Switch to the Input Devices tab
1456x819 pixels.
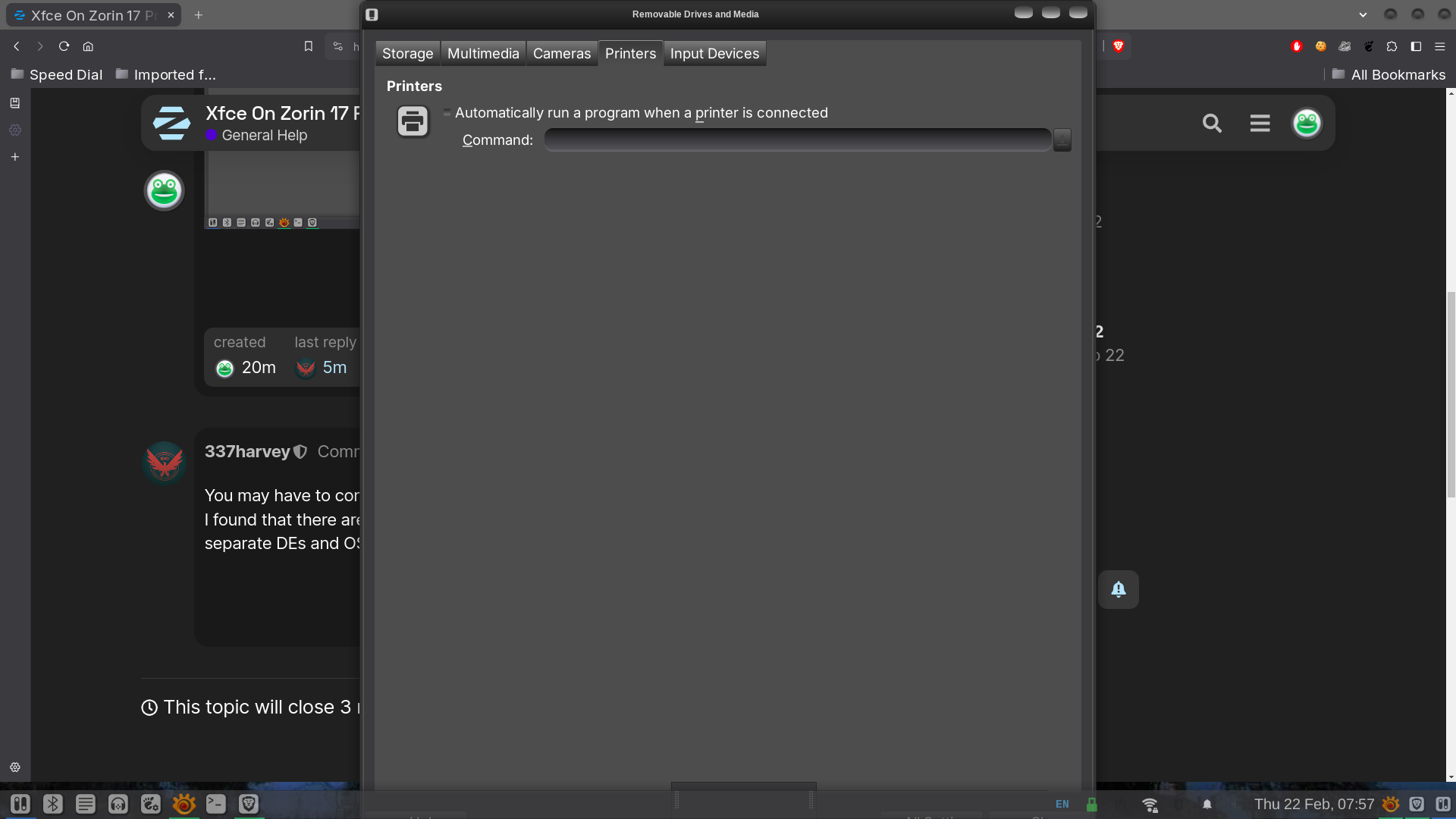pos(714,53)
